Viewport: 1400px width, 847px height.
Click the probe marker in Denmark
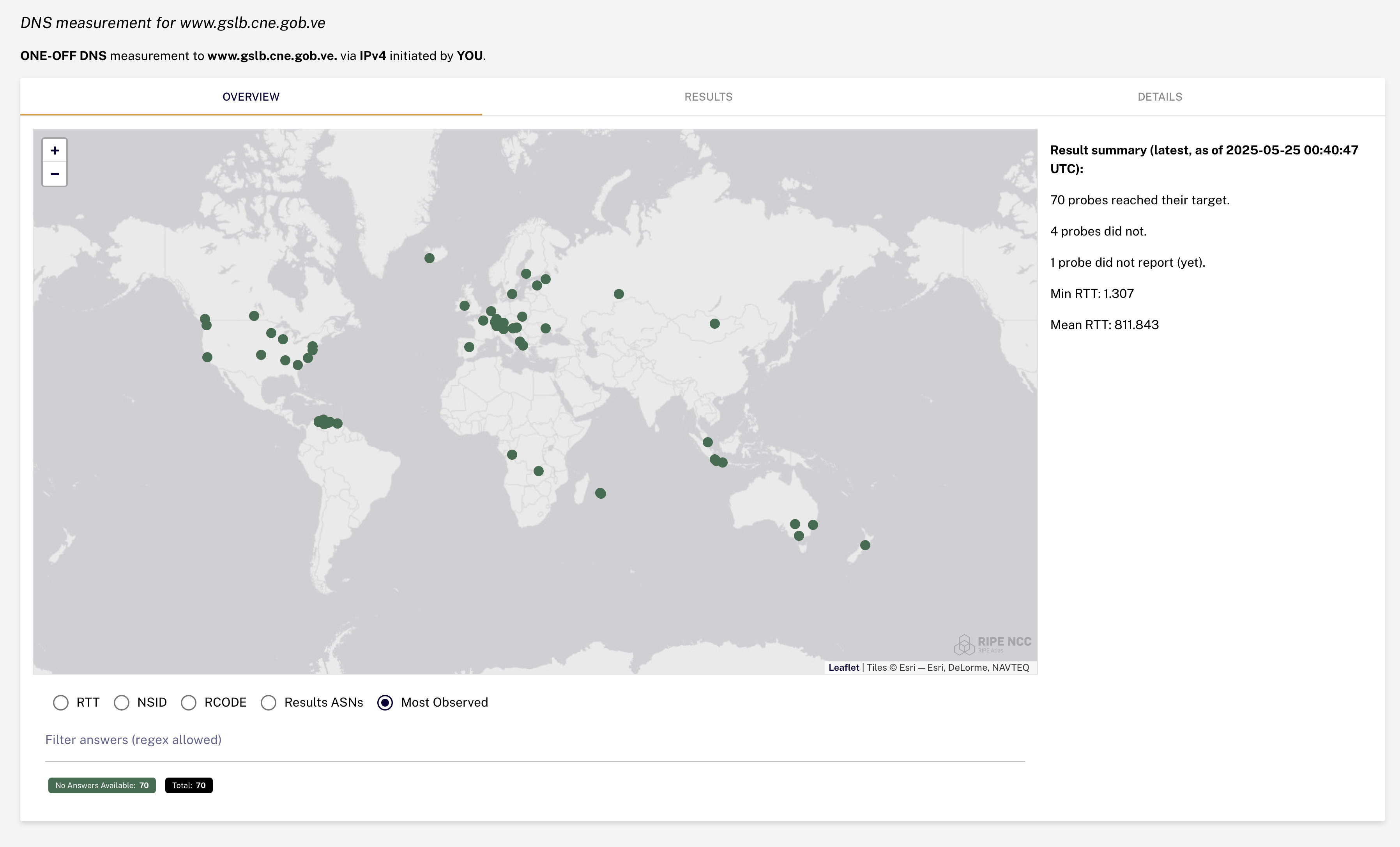pos(512,294)
